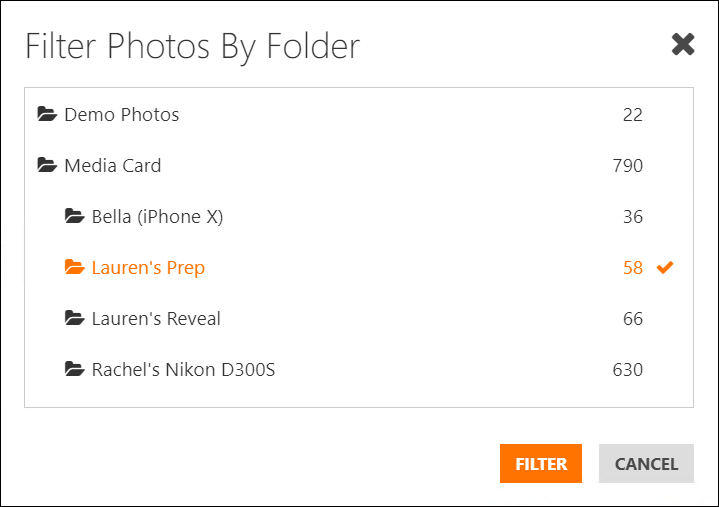Click the 790 photo count for Media Card

(x=628, y=165)
